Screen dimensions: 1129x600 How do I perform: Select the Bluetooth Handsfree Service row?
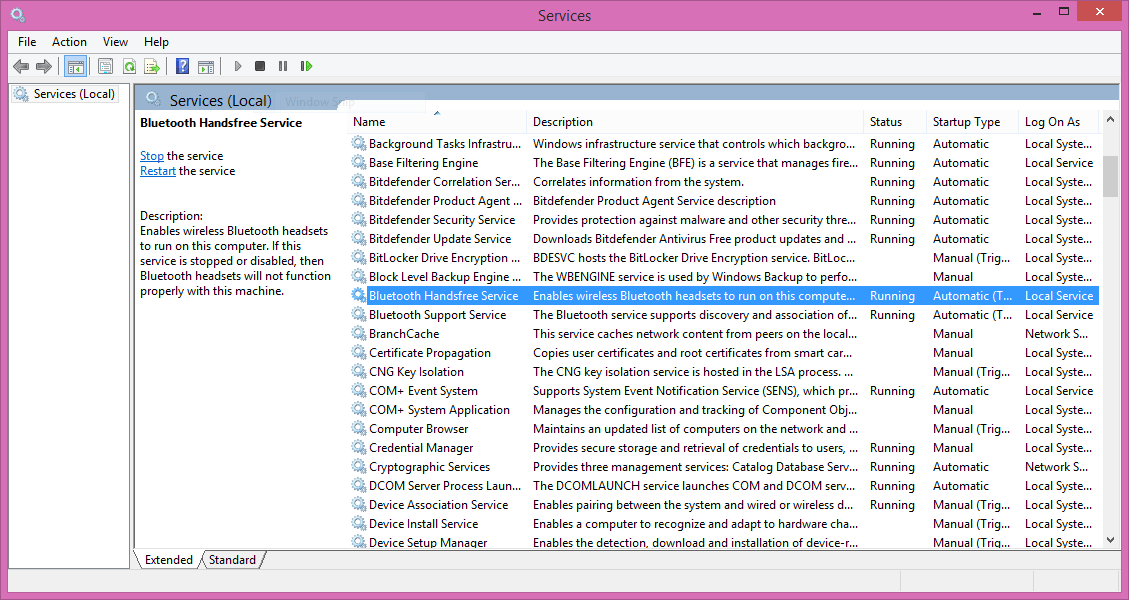tap(724, 296)
